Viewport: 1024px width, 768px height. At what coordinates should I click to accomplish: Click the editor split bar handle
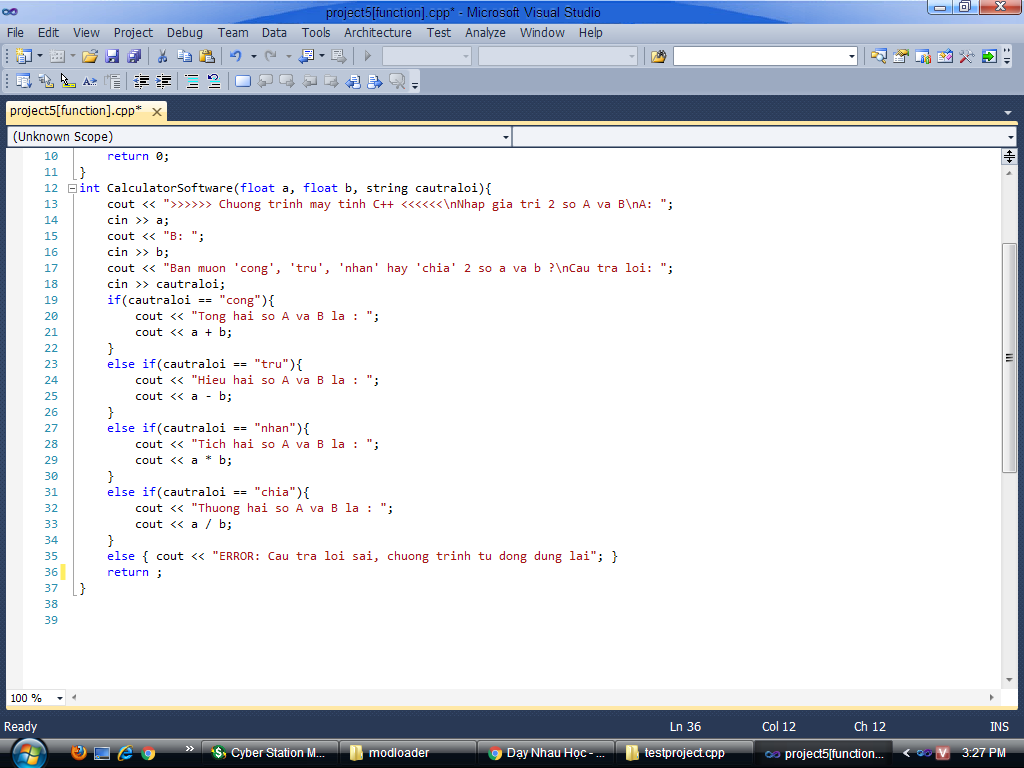click(1009, 156)
